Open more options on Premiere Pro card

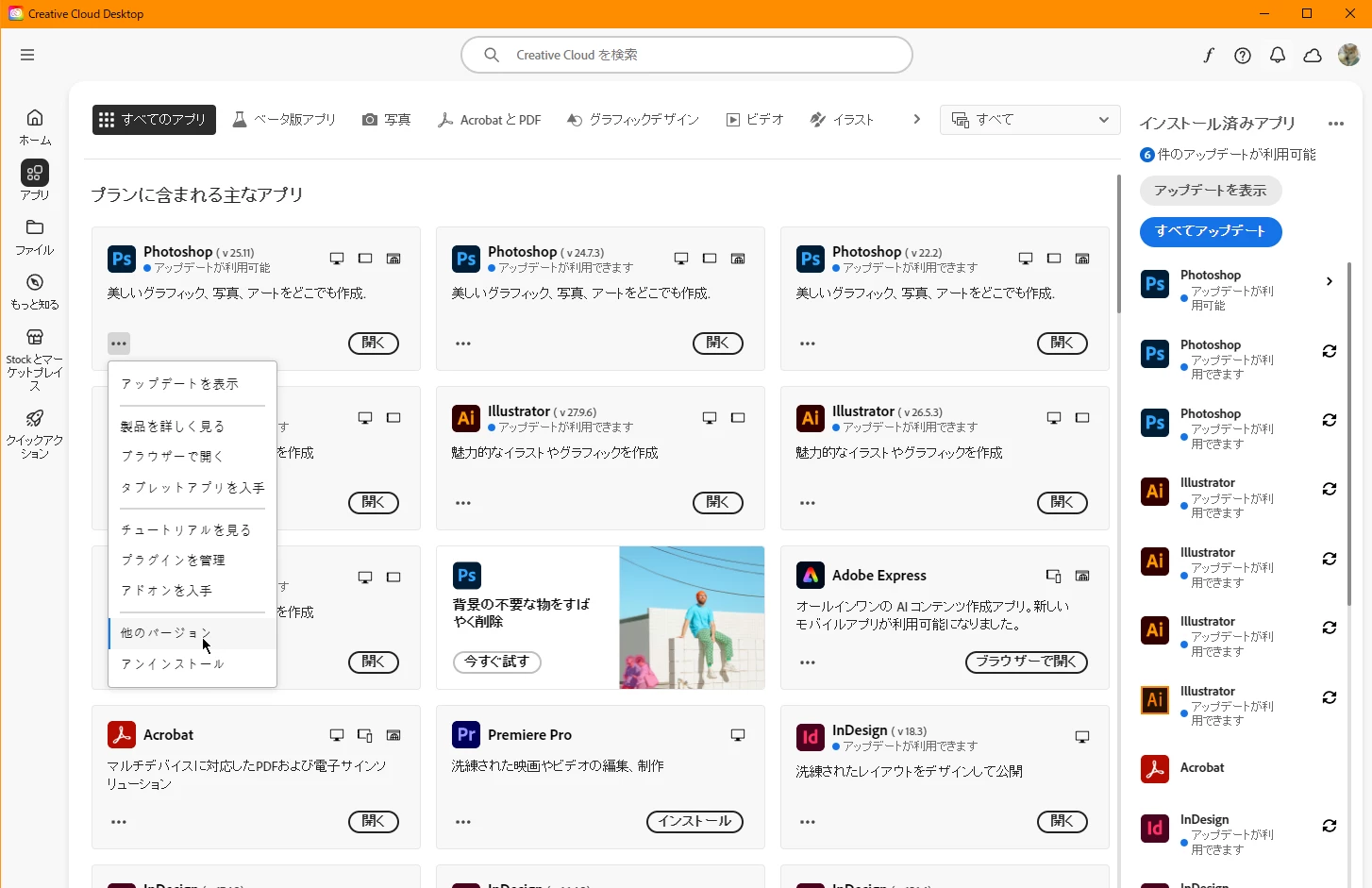coord(463,822)
